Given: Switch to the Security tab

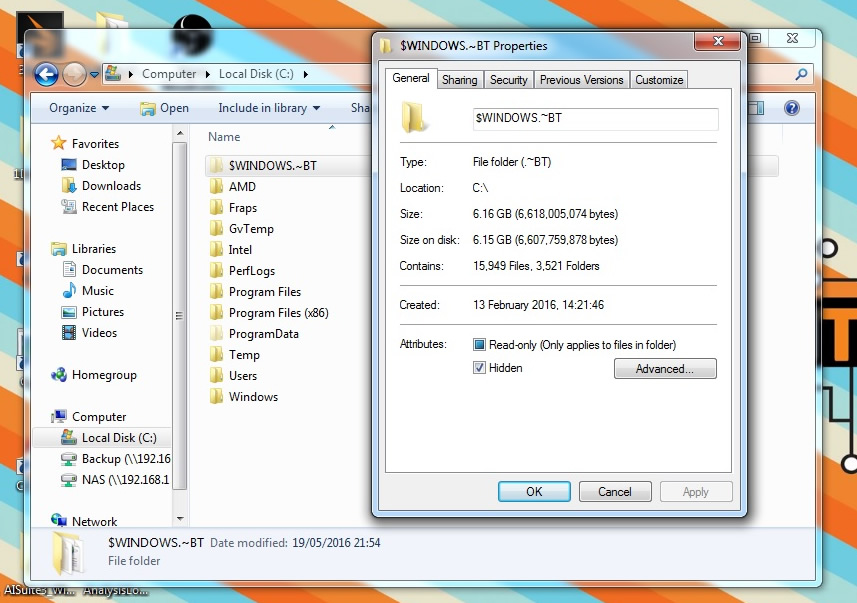Looking at the screenshot, I should click(508, 80).
